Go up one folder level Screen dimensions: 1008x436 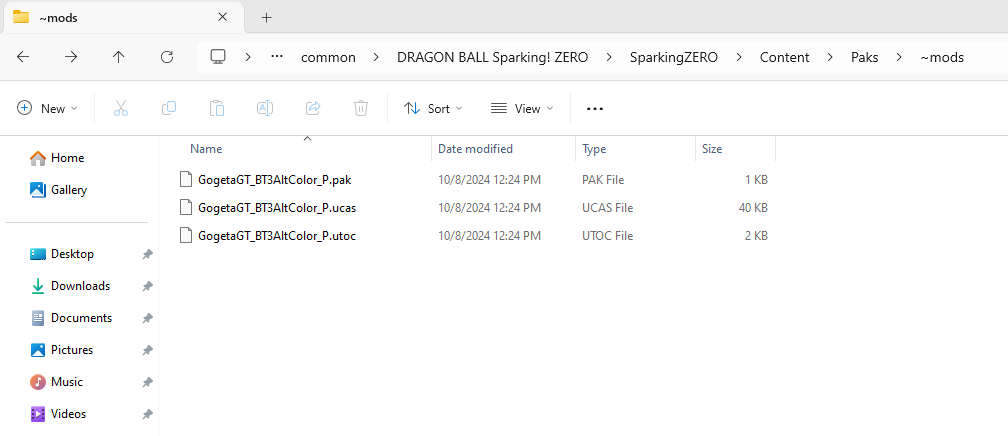119,57
